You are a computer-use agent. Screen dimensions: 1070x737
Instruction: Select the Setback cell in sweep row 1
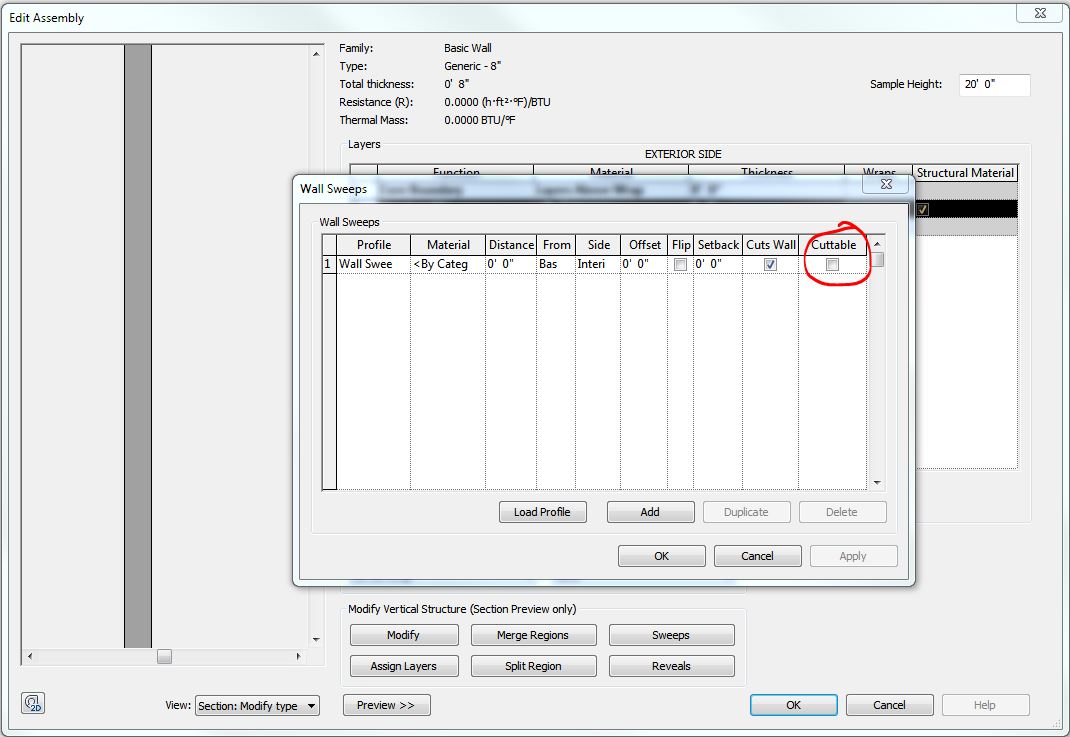(718, 264)
